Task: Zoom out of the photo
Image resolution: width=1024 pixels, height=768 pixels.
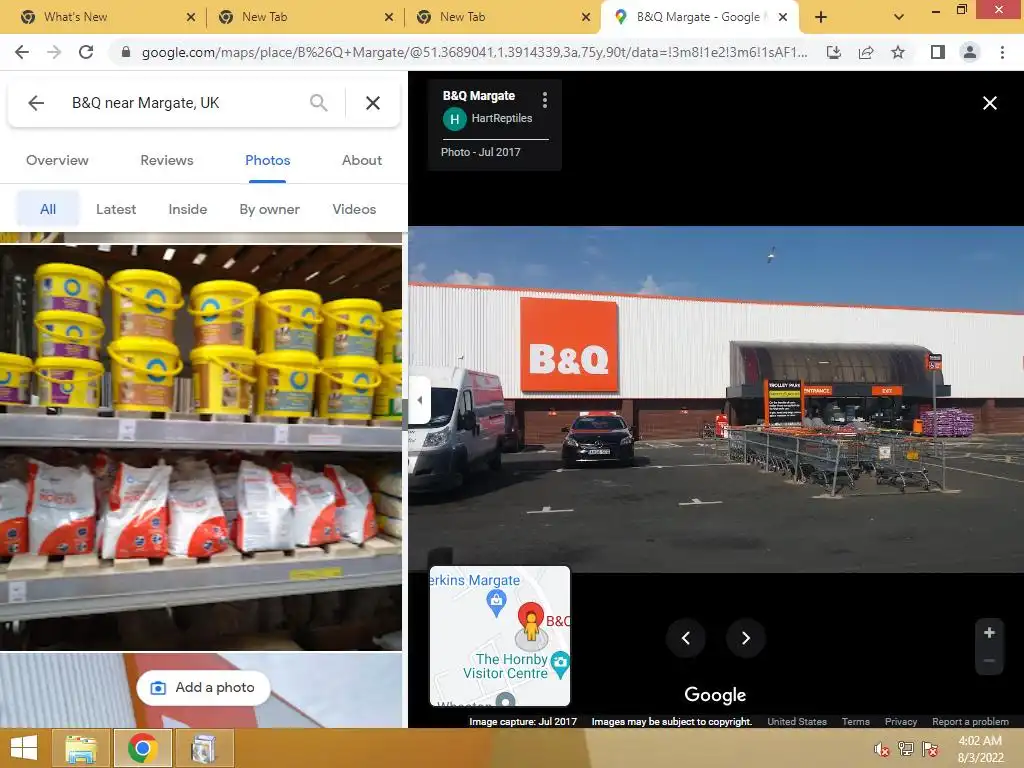Action: click(x=989, y=661)
